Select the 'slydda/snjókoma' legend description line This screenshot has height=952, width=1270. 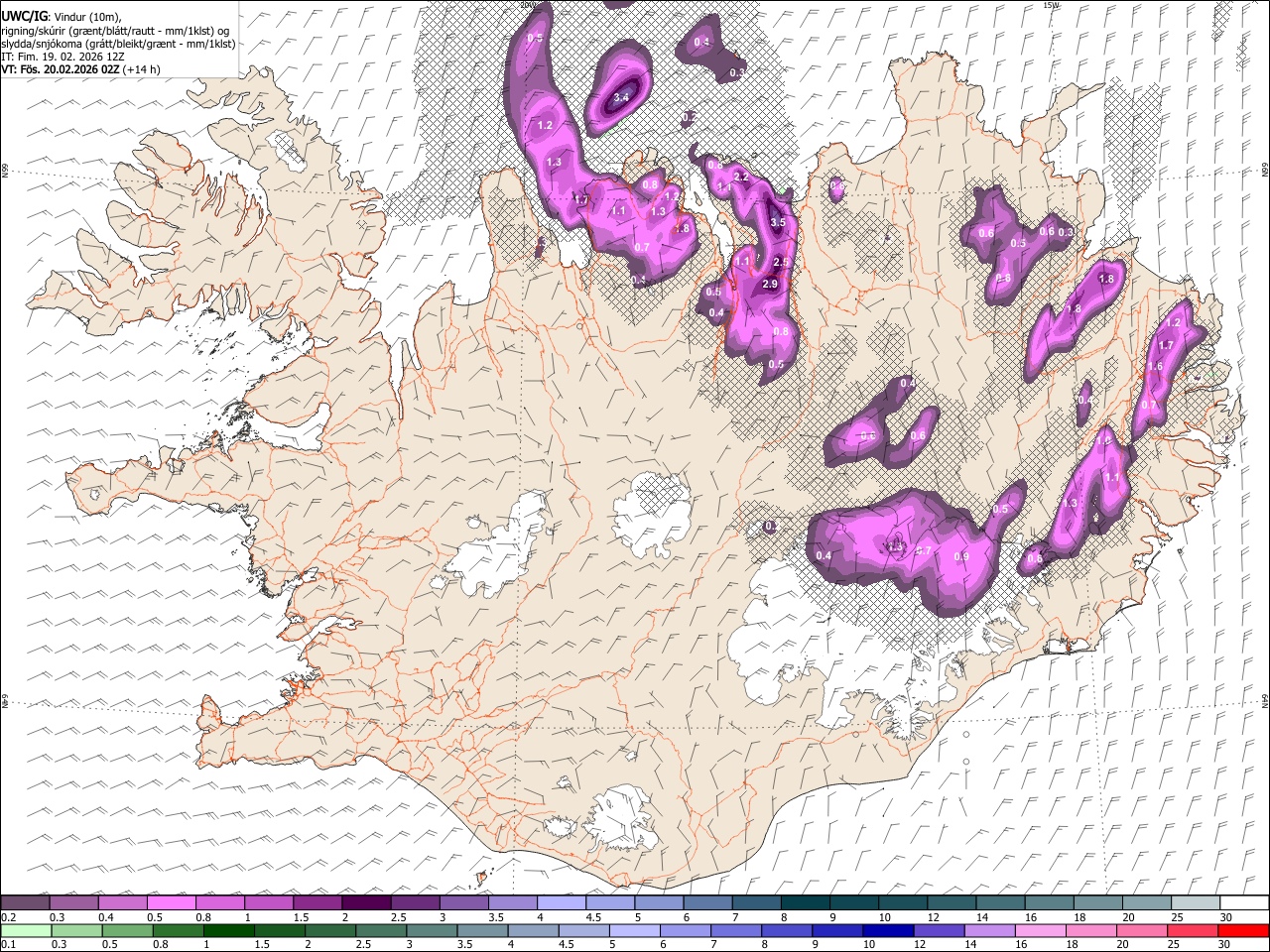click(118, 44)
